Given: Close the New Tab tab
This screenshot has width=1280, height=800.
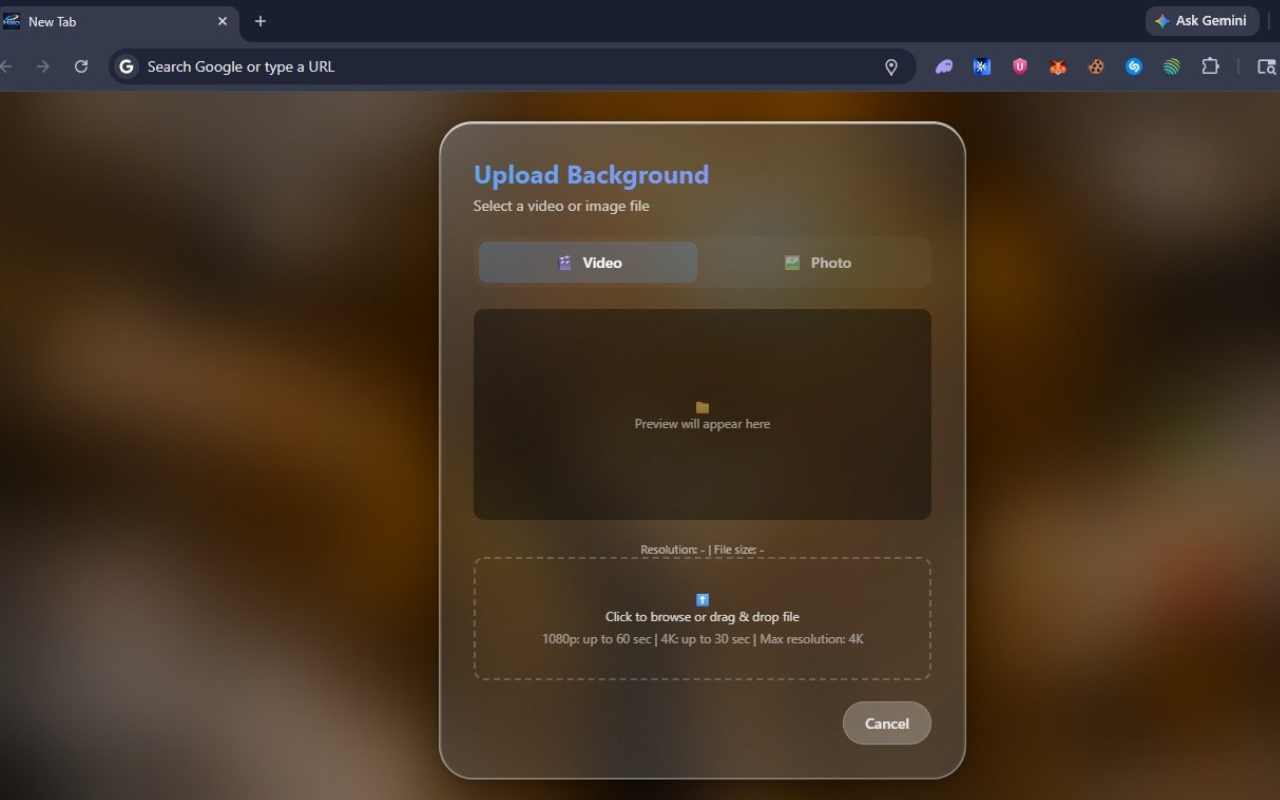Looking at the screenshot, I should tap(222, 21).
